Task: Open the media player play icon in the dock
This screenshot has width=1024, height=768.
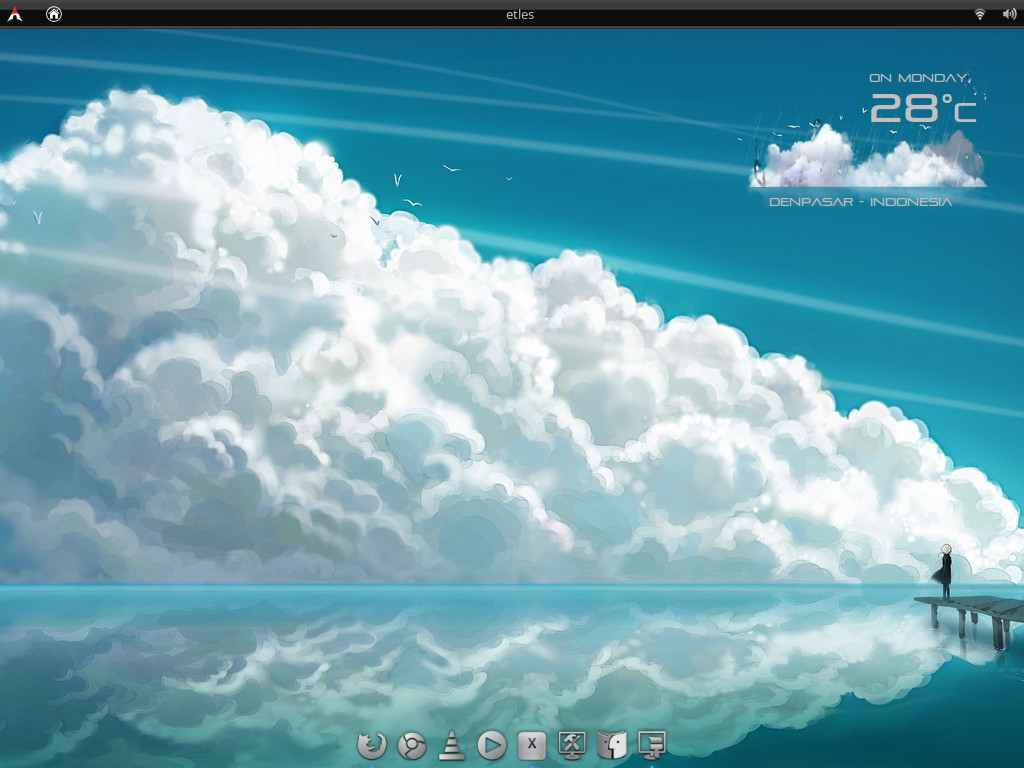Action: [492, 745]
